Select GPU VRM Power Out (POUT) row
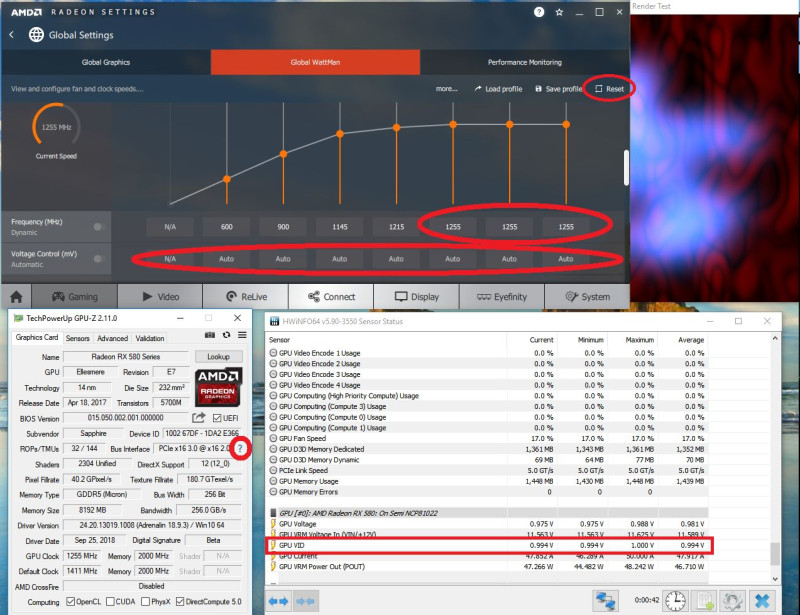Screen dimensions: 800x615 (488, 567)
